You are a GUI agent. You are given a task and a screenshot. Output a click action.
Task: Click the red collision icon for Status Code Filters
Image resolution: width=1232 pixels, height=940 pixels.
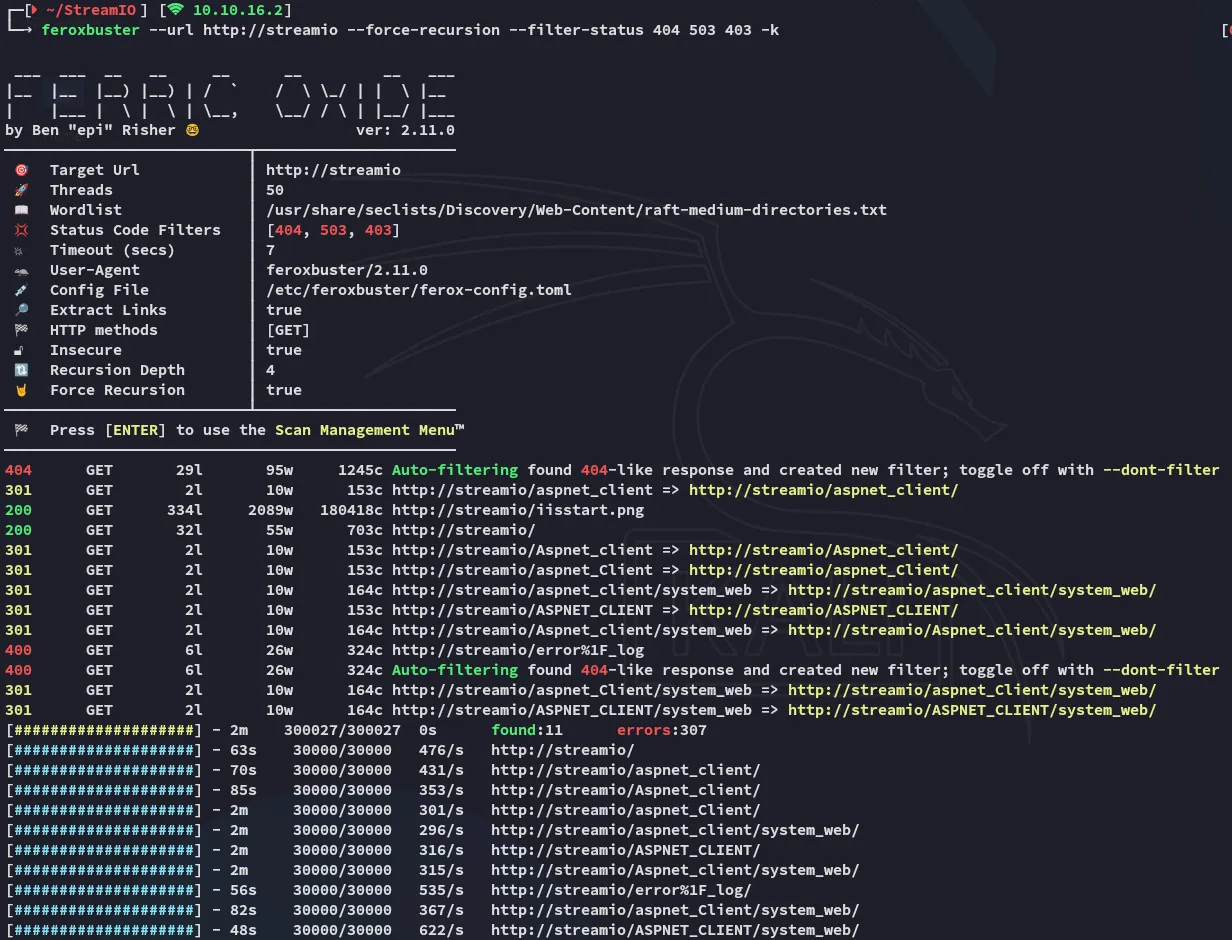tap(21, 230)
